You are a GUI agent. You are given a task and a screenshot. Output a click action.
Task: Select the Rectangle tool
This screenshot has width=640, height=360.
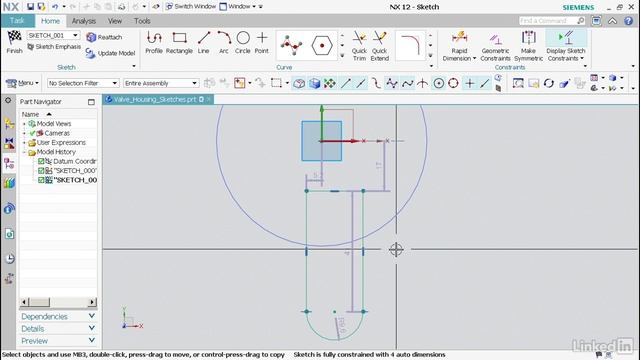pyautogui.click(x=179, y=42)
